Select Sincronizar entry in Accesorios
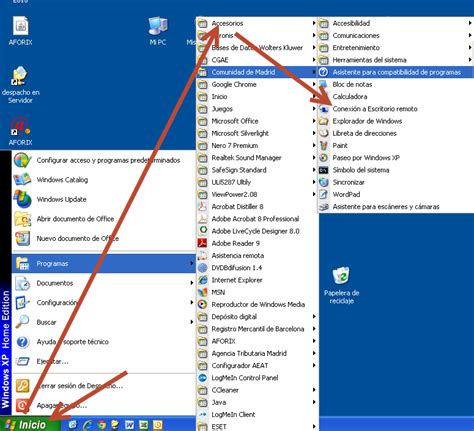The image size is (474, 431). click(x=396, y=182)
